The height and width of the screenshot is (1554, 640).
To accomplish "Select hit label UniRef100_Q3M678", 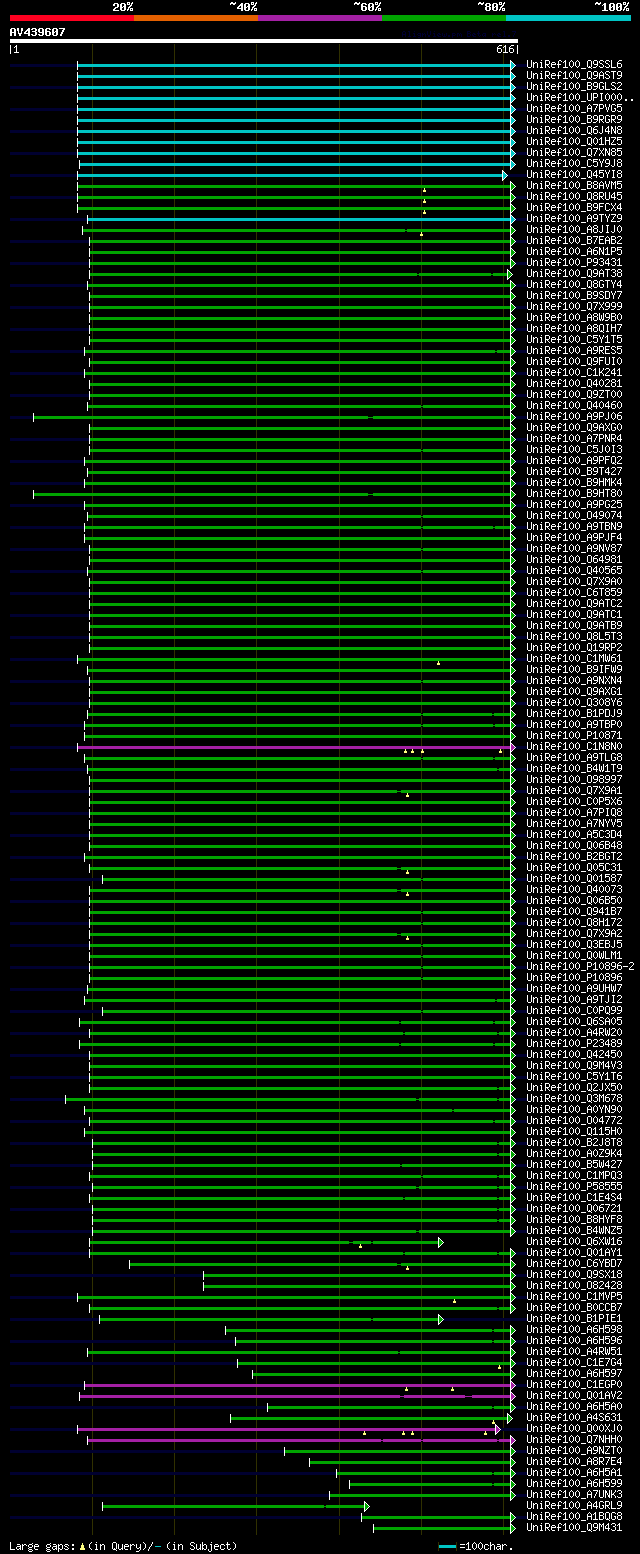I will (574, 1099).
